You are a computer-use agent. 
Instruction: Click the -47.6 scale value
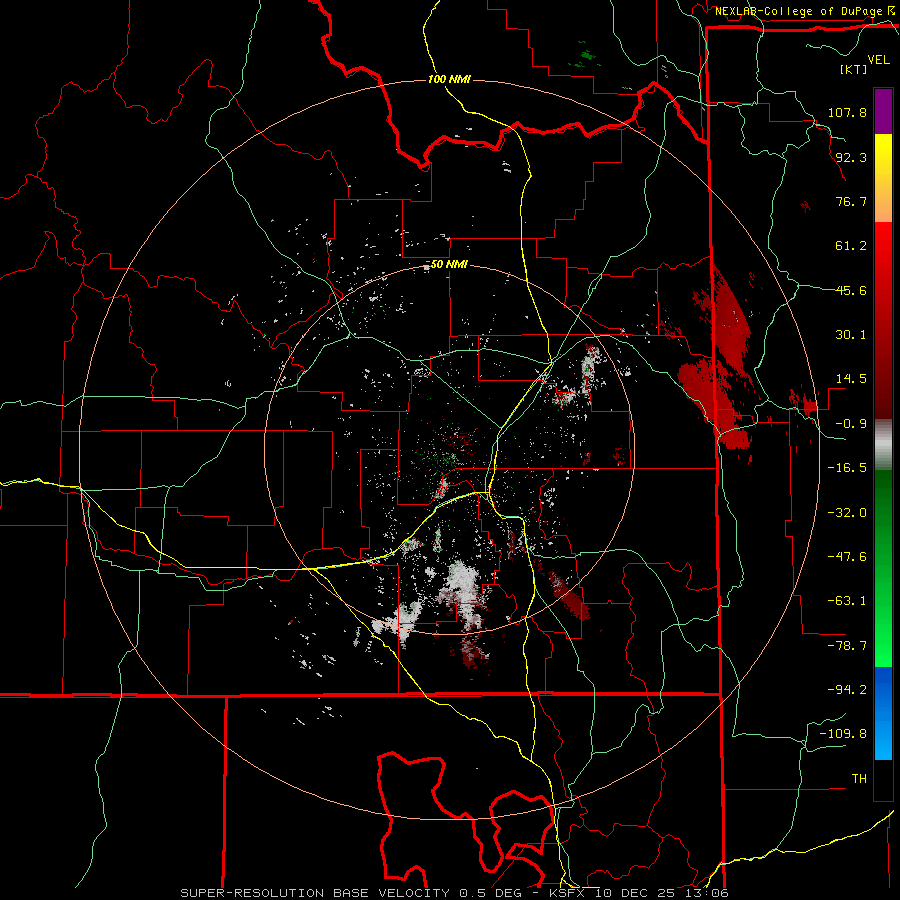[x=847, y=557]
